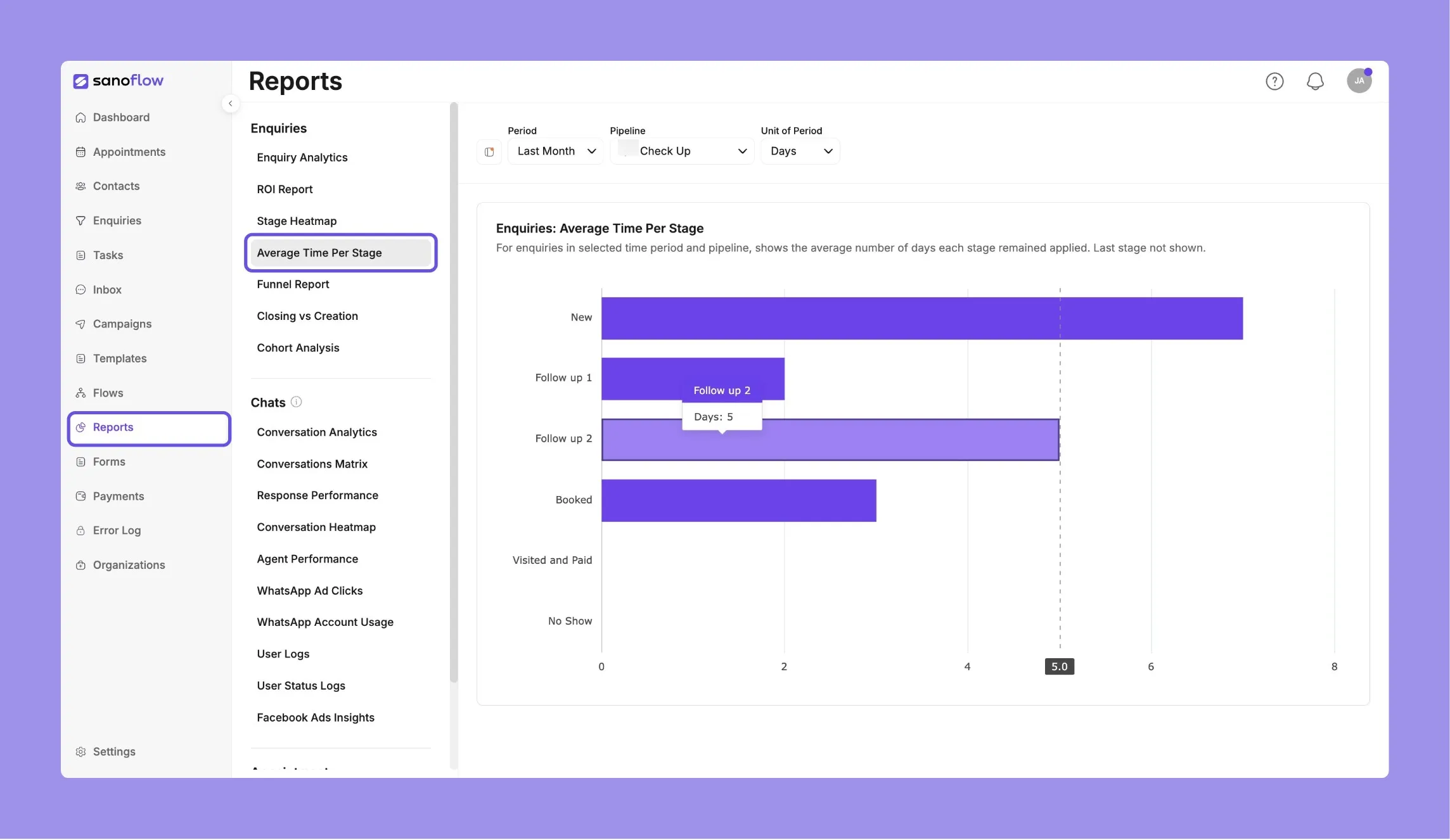Click the New stage bar in chart
The width and height of the screenshot is (1450, 840).
pyautogui.click(x=922, y=318)
